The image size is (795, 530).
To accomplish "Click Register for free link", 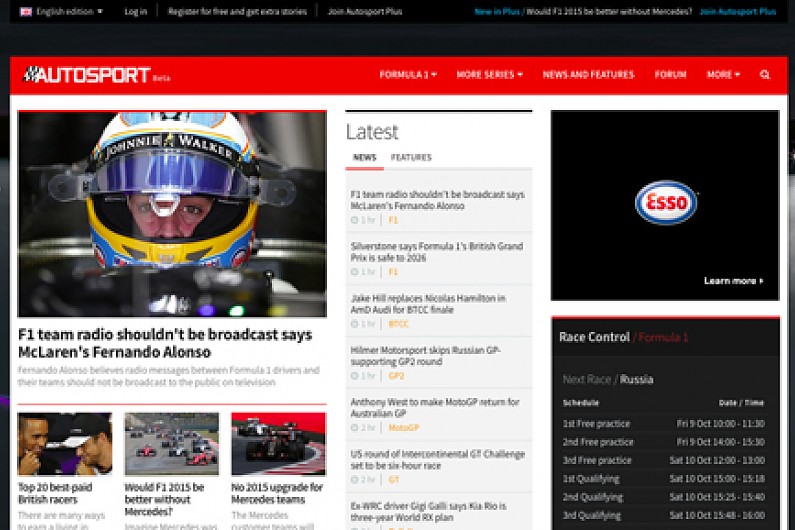I will tap(237, 11).
